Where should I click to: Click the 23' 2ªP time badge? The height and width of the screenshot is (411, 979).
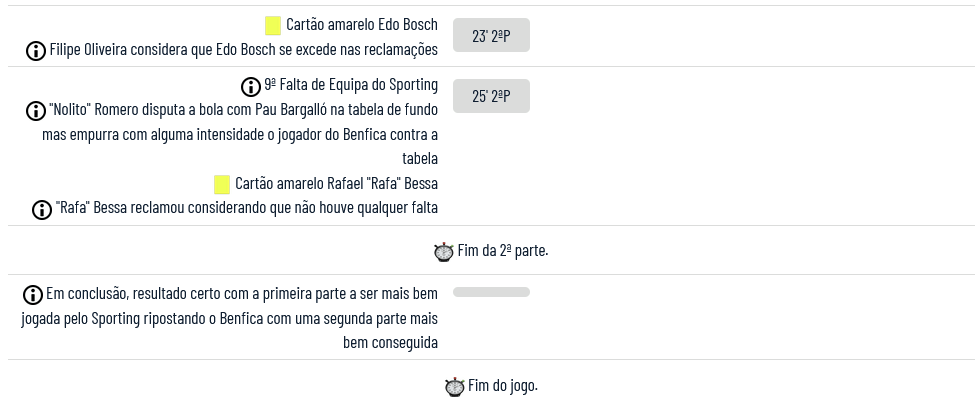(x=491, y=37)
